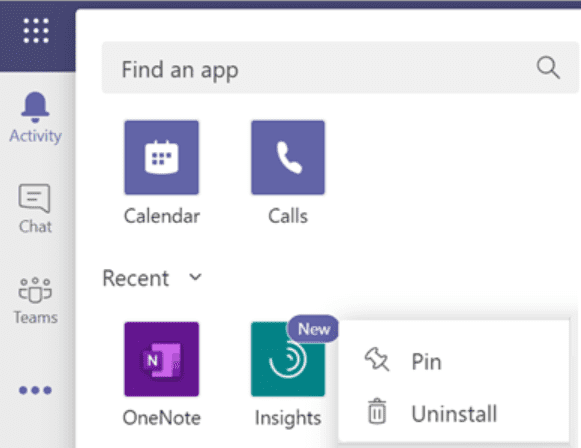Click the More apps ellipsis
This screenshot has height=448, width=581.
point(35,390)
